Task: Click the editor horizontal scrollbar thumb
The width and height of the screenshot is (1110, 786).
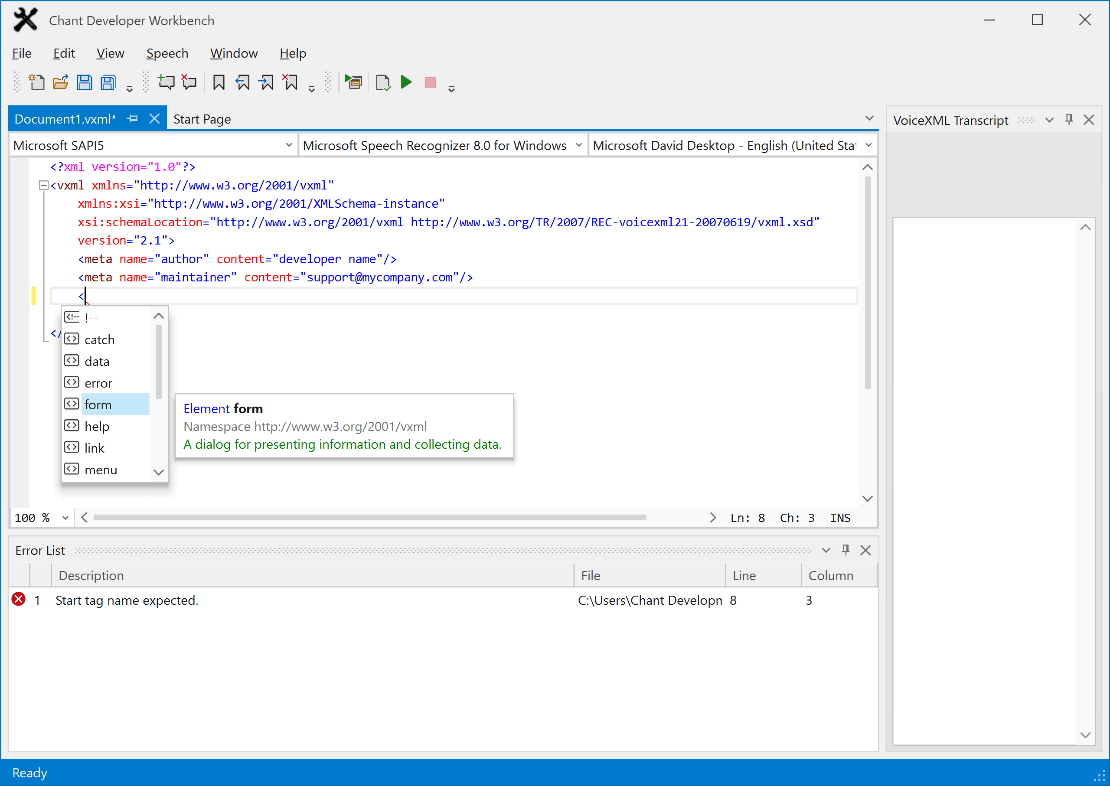Action: (370, 518)
